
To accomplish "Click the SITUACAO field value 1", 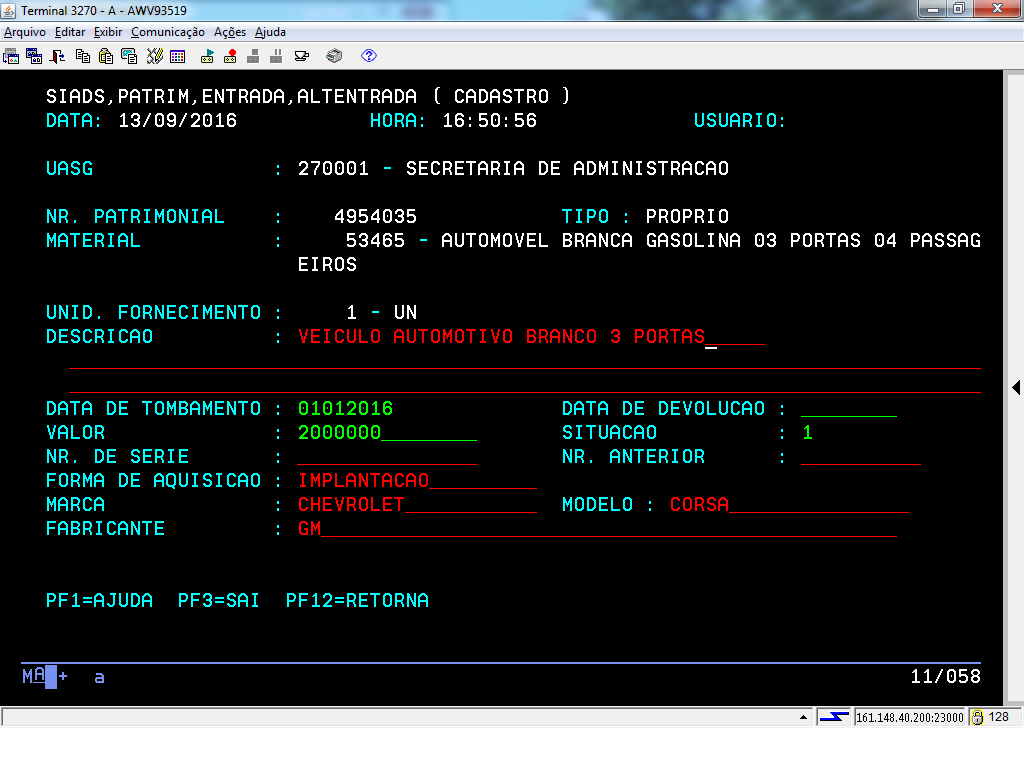I will click(x=807, y=433).
